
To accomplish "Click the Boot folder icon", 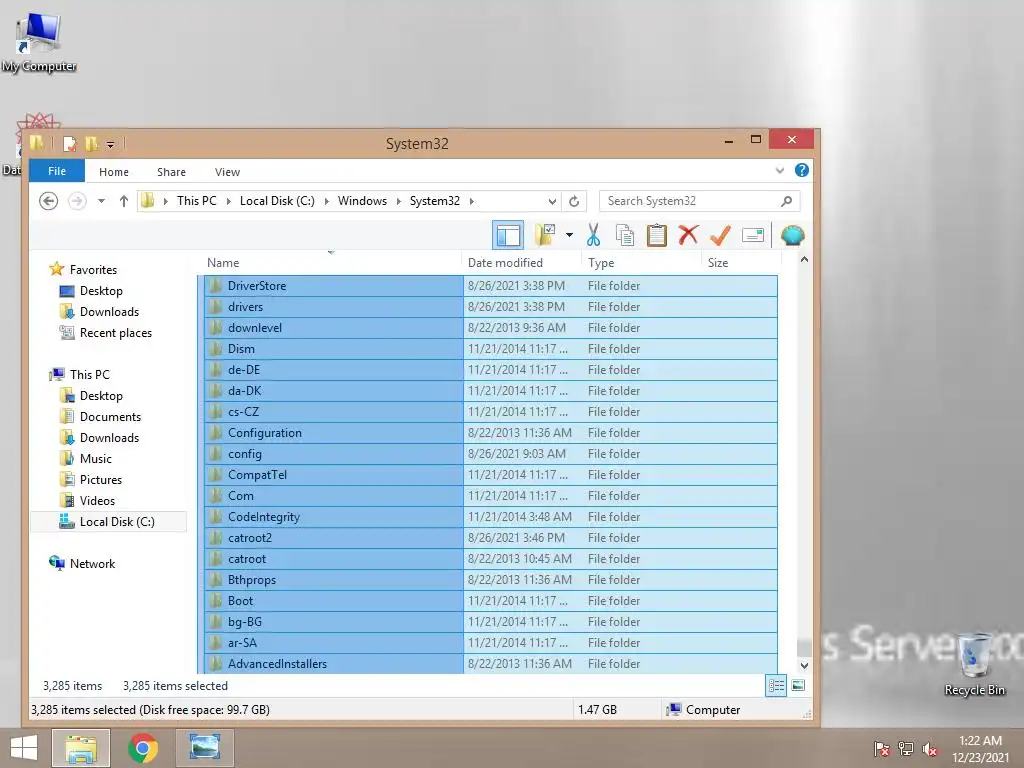I will coord(216,601).
